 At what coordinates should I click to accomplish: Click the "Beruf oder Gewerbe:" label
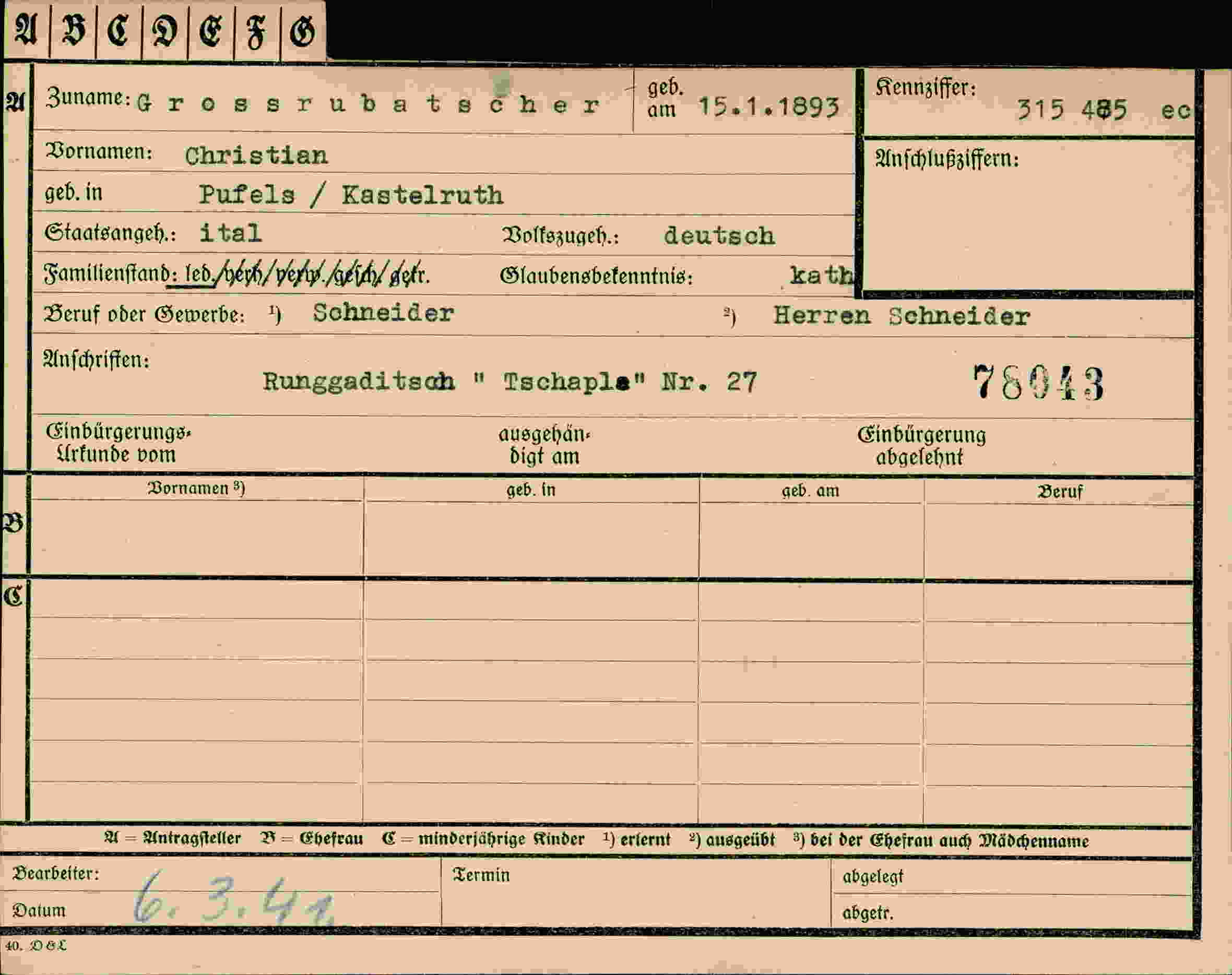tap(145, 314)
